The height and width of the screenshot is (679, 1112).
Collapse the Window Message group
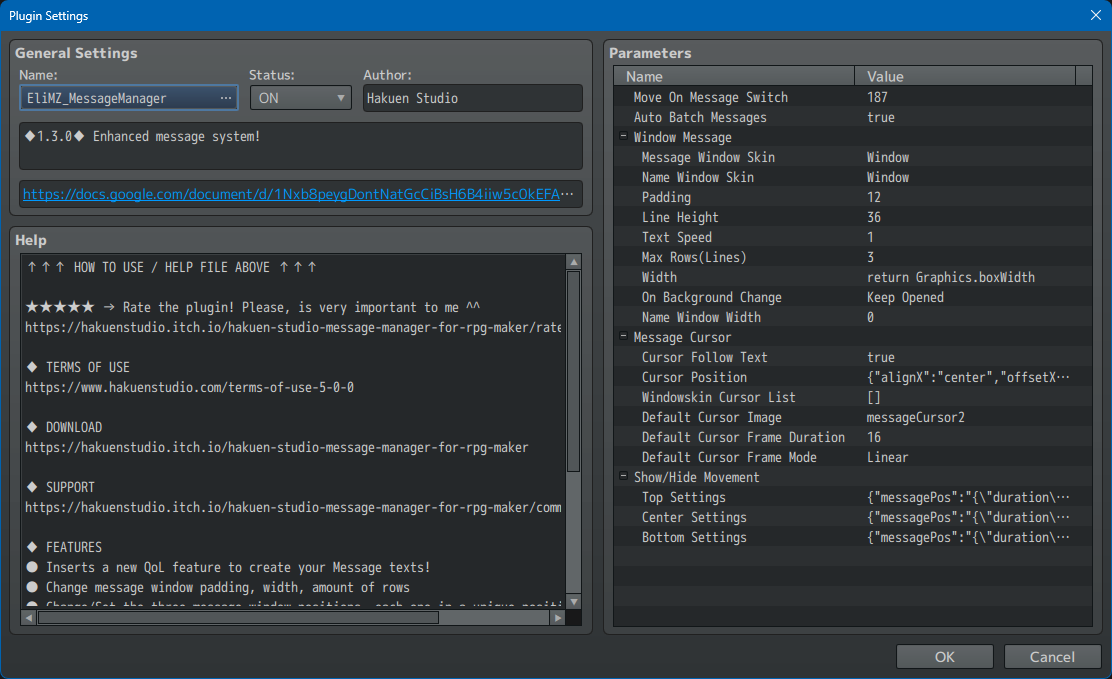pos(623,136)
